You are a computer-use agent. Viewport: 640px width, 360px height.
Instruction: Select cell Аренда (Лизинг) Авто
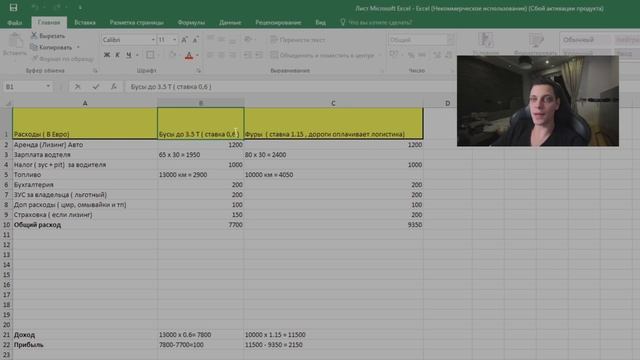(x=85, y=145)
